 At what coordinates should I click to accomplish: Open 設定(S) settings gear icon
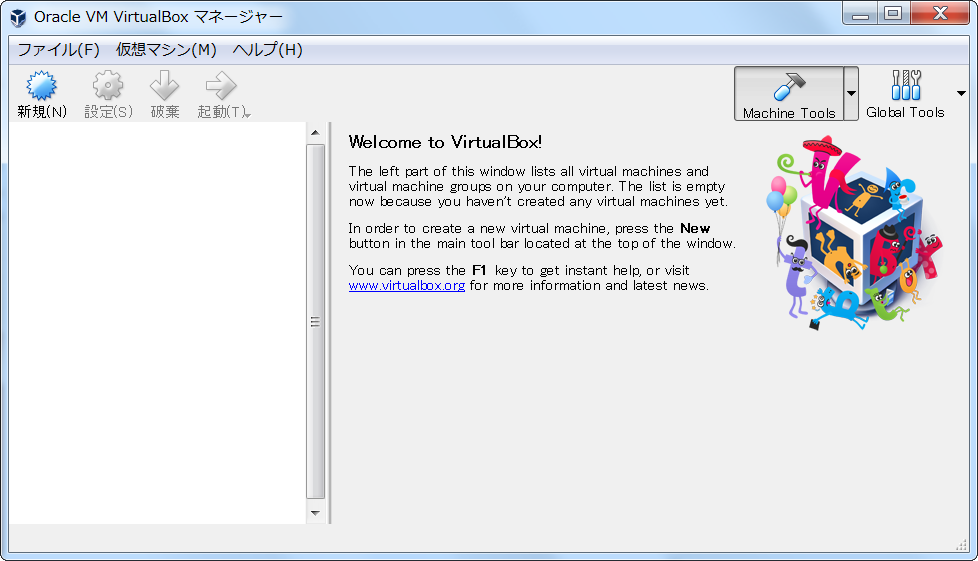tap(108, 85)
